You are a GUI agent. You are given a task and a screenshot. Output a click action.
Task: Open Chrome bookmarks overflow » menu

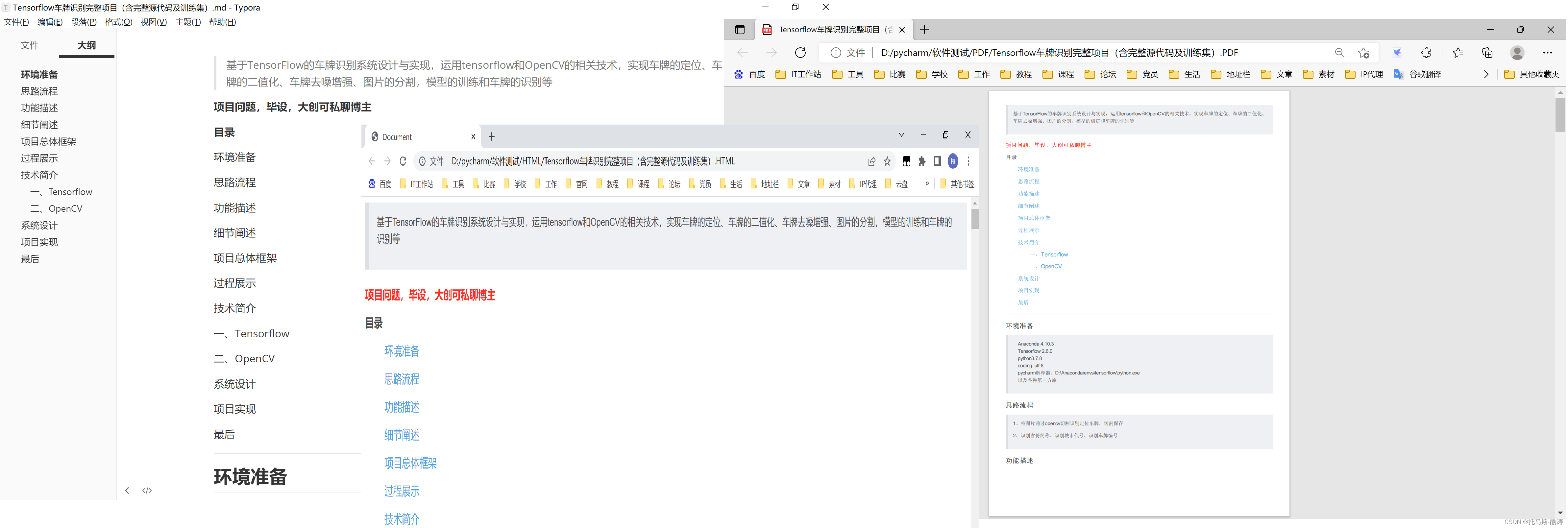927,183
